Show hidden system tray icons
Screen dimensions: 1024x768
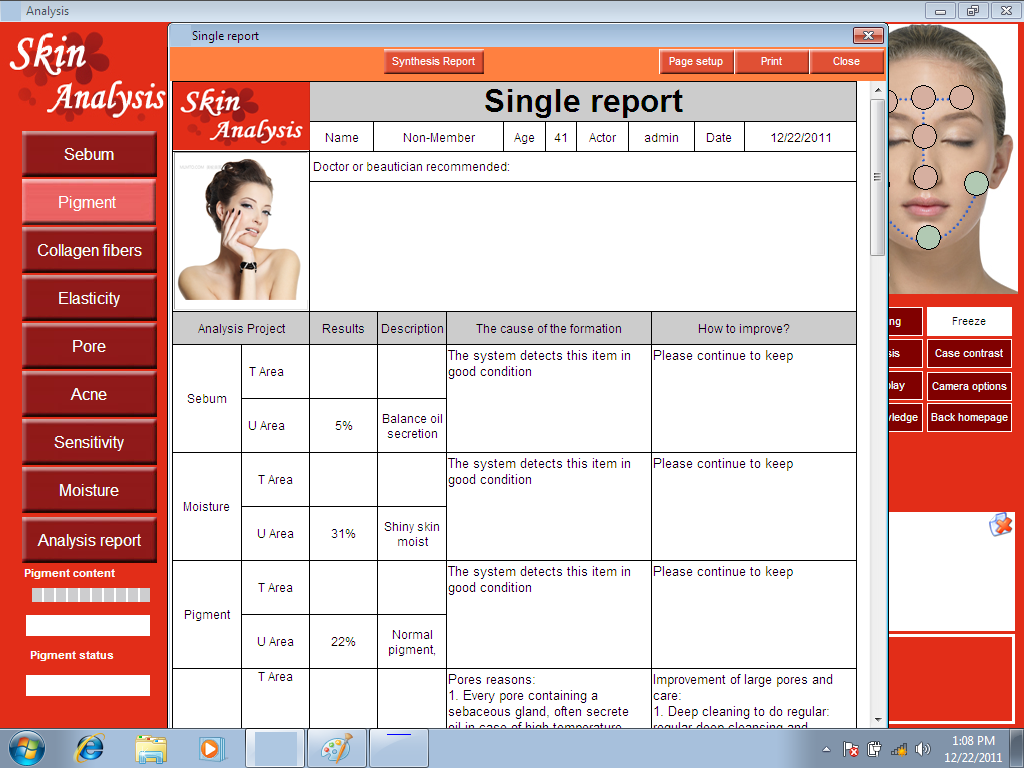827,749
